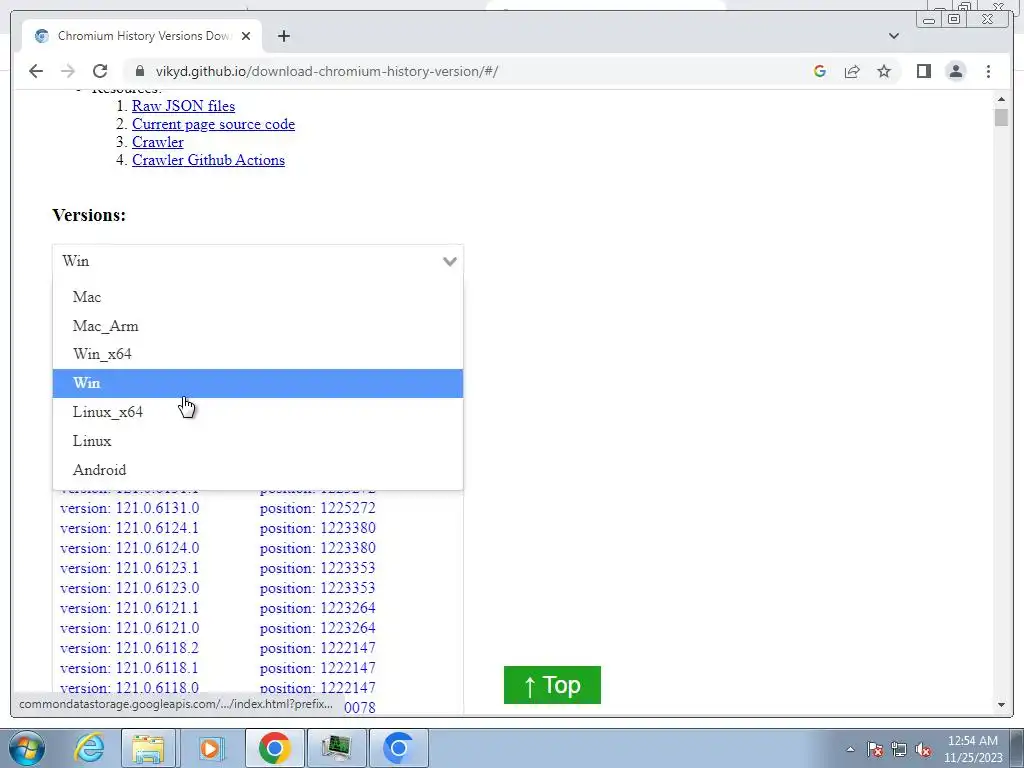The width and height of the screenshot is (1024, 768).
Task: Open version 121.0.6131.0 link
Action: (x=129, y=508)
